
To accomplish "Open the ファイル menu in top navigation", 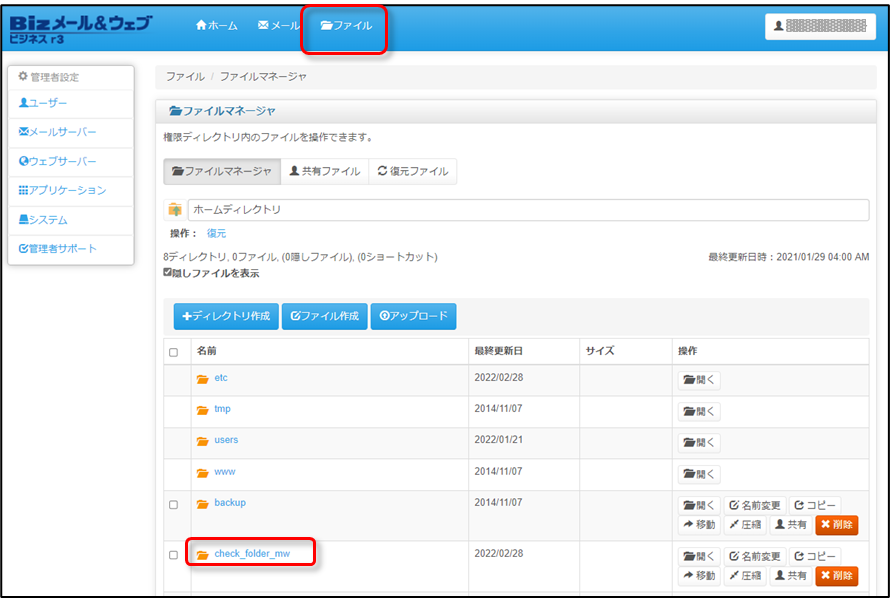I will click(x=346, y=25).
